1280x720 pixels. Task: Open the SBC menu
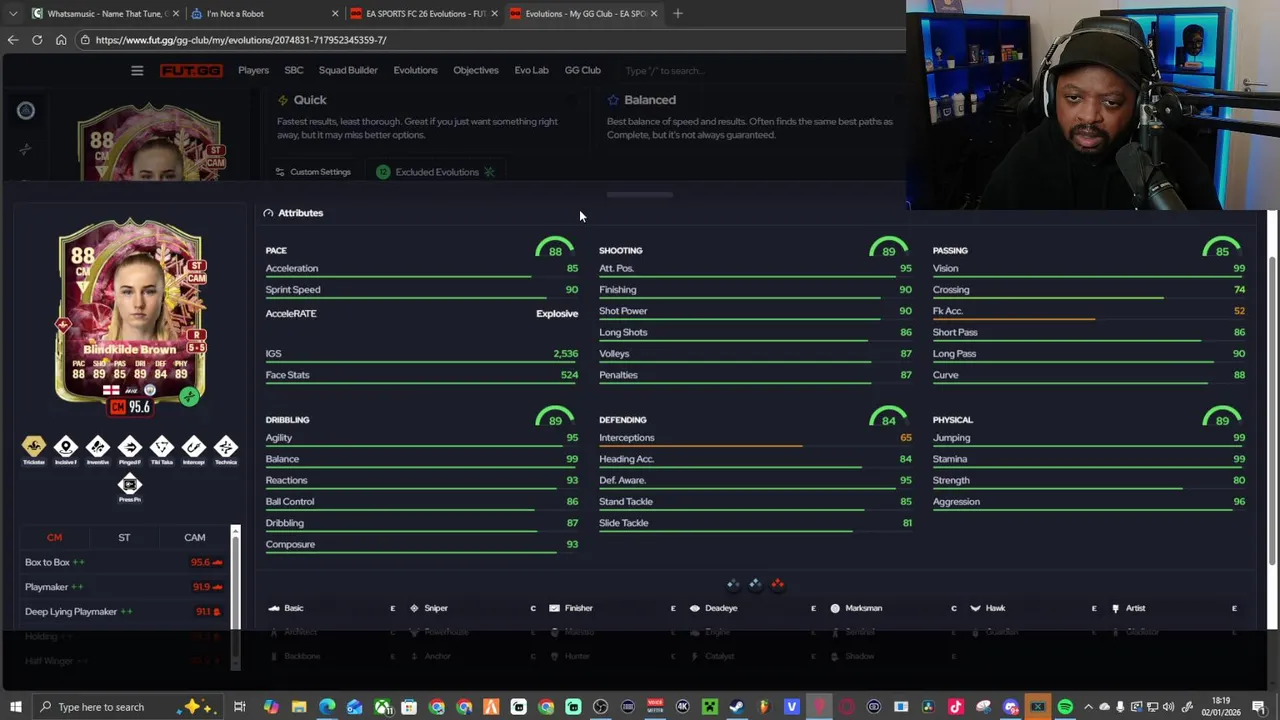tap(294, 70)
